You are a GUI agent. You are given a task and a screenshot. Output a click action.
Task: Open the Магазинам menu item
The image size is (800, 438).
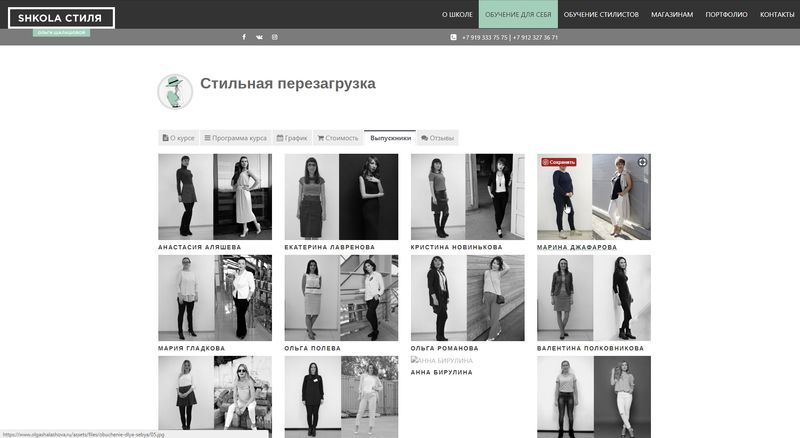672,14
